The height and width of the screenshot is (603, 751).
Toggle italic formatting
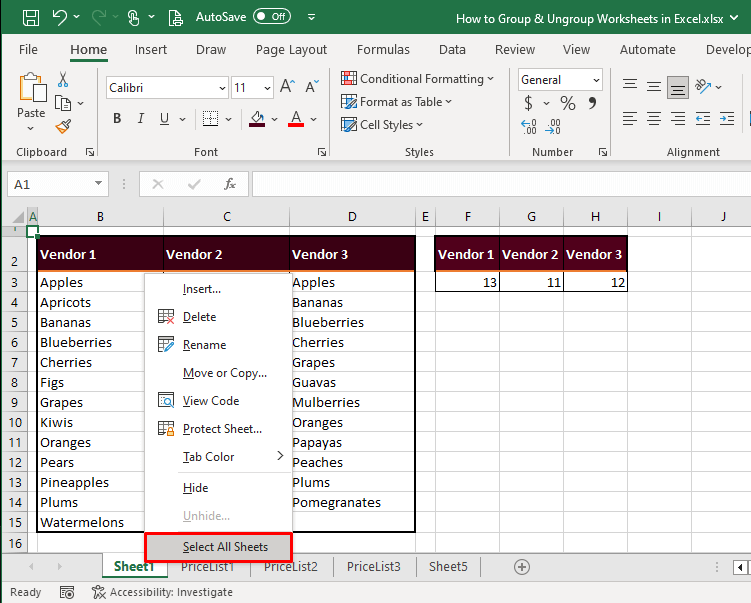tap(143, 119)
